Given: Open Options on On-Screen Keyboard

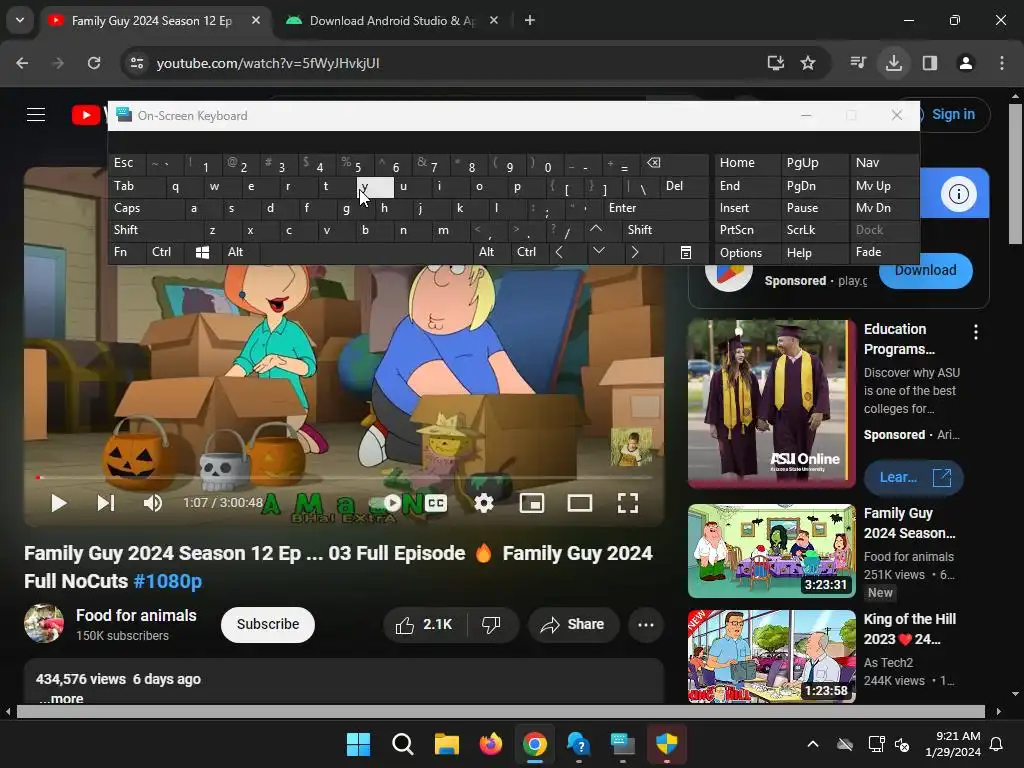Looking at the screenshot, I should coord(747,253).
